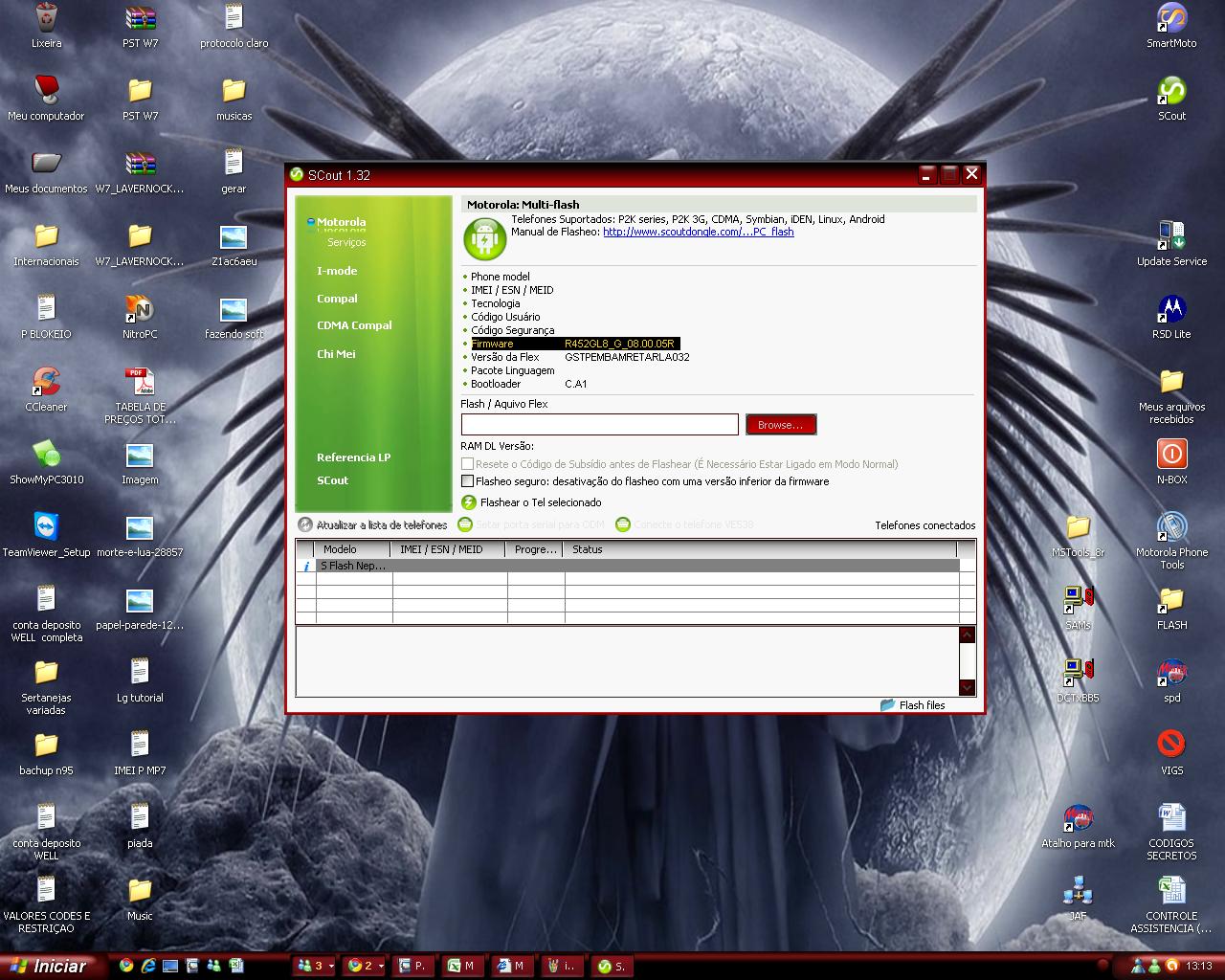1225x980 pixels.
Task: Open SAMs desktop shortcut
Action: (1078, 600)
